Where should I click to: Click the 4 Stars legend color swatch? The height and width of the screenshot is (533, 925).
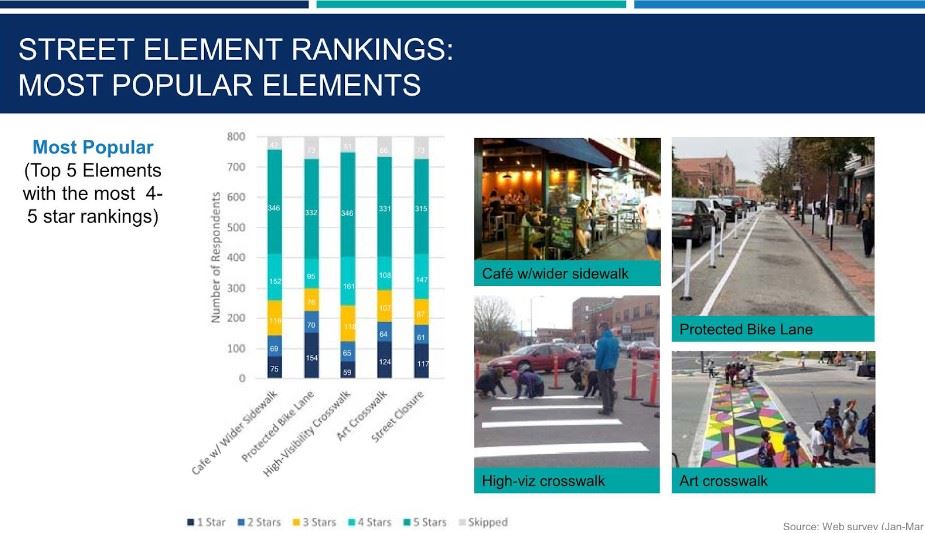click(352, 522)
